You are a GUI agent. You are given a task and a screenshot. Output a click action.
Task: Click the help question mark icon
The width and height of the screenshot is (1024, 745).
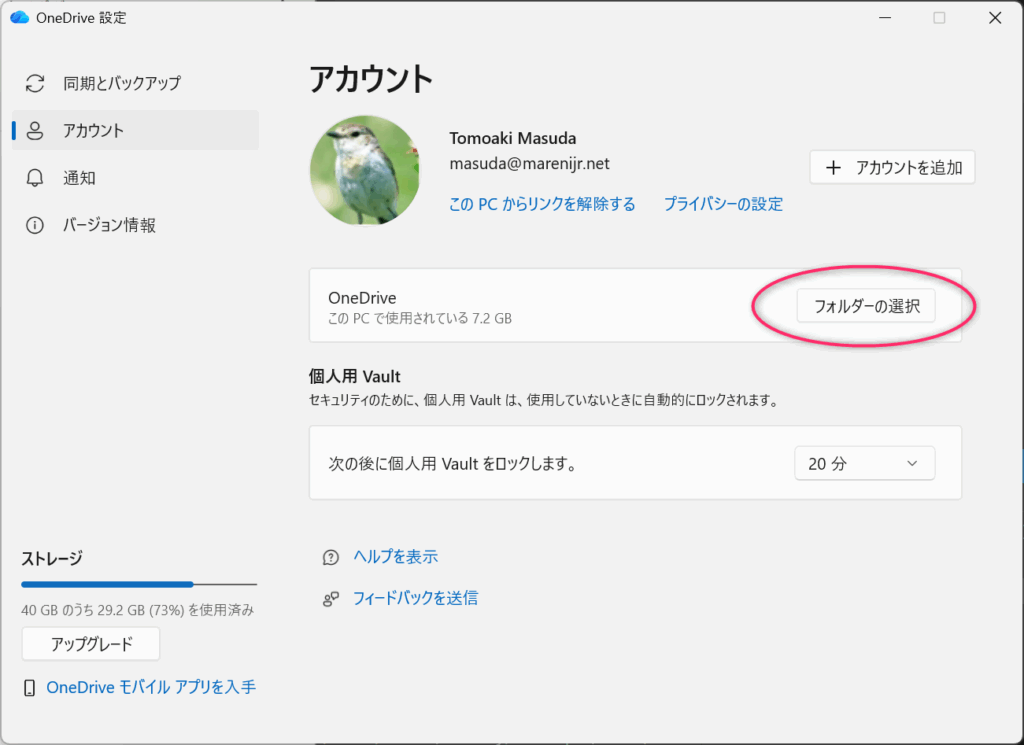click(x=330, y=557)
